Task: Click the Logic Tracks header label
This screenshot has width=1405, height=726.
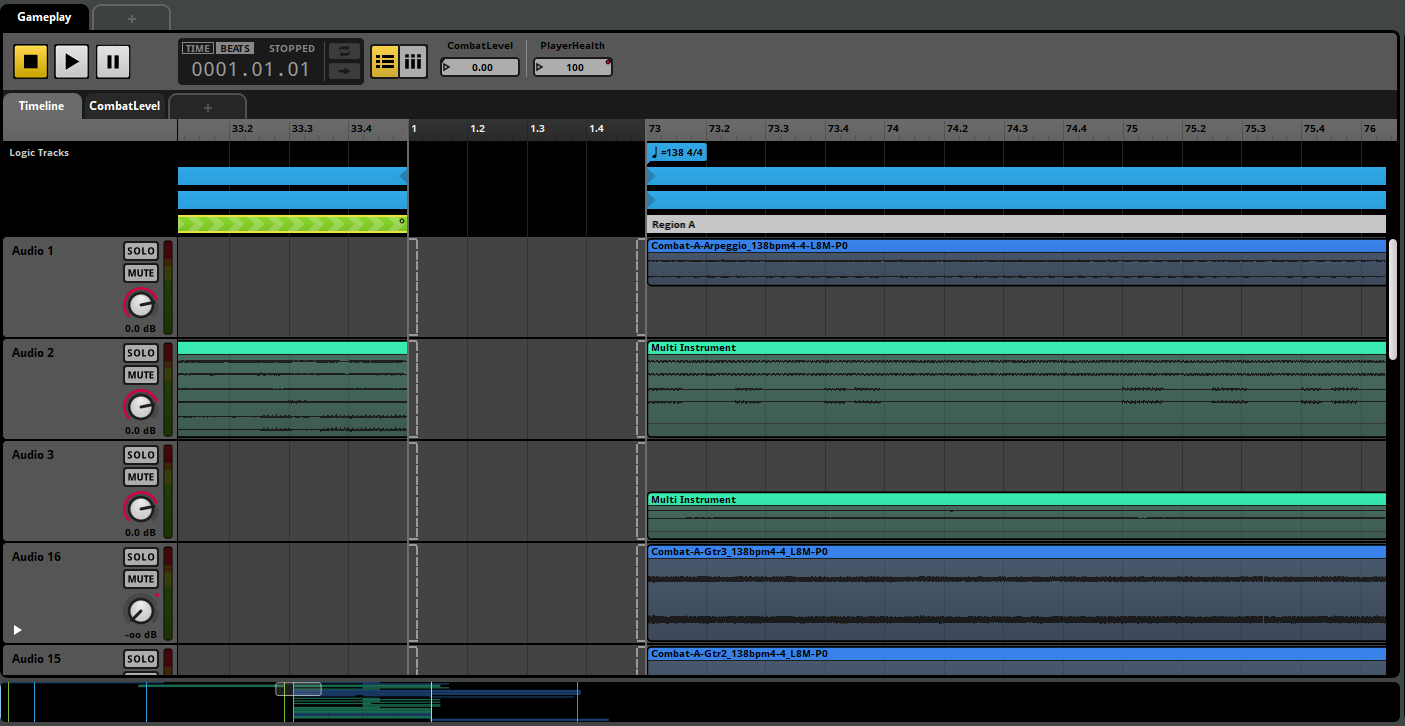Action: (x=39, y=153)
